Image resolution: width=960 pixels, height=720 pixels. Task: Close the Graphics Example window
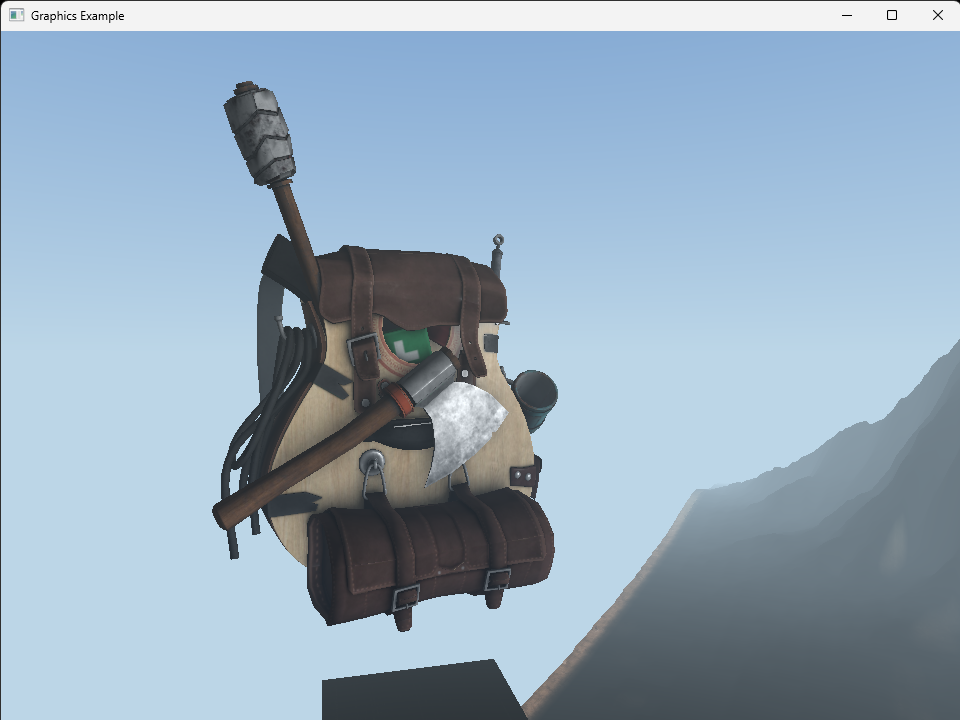tap(937, 15)
